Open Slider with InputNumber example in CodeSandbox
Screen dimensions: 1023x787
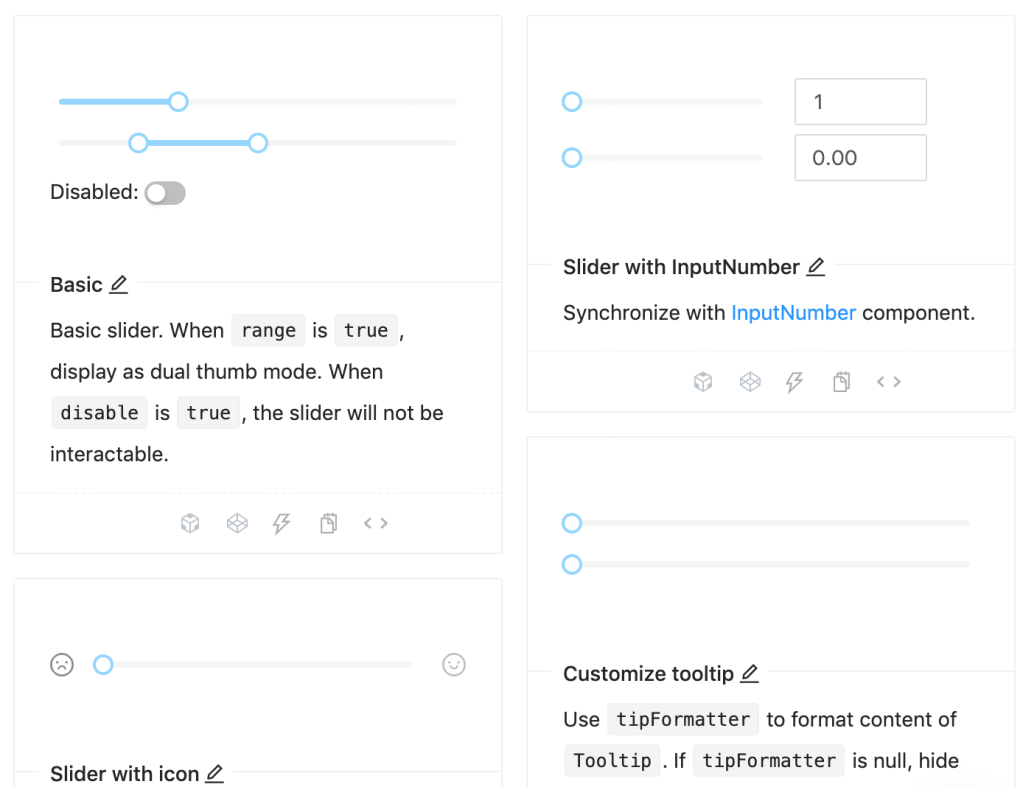(x=702, y=381)
